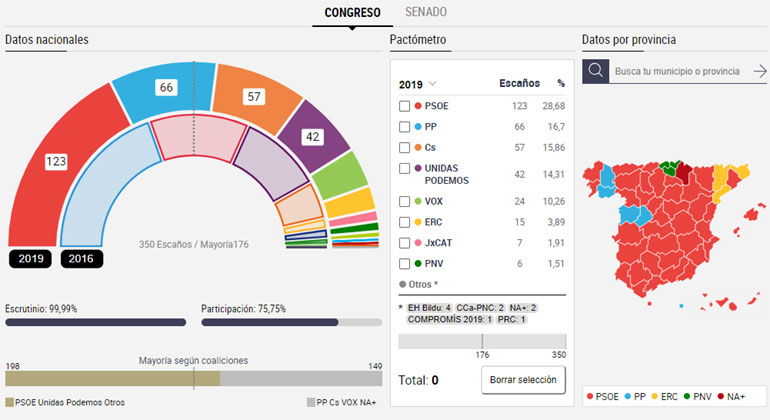Click the Borrar selección button

(523, 380)
